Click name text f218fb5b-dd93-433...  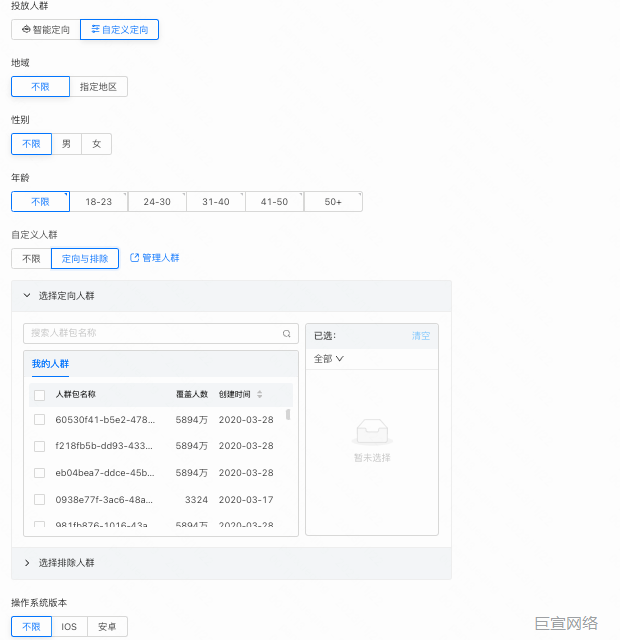point(104,446)
